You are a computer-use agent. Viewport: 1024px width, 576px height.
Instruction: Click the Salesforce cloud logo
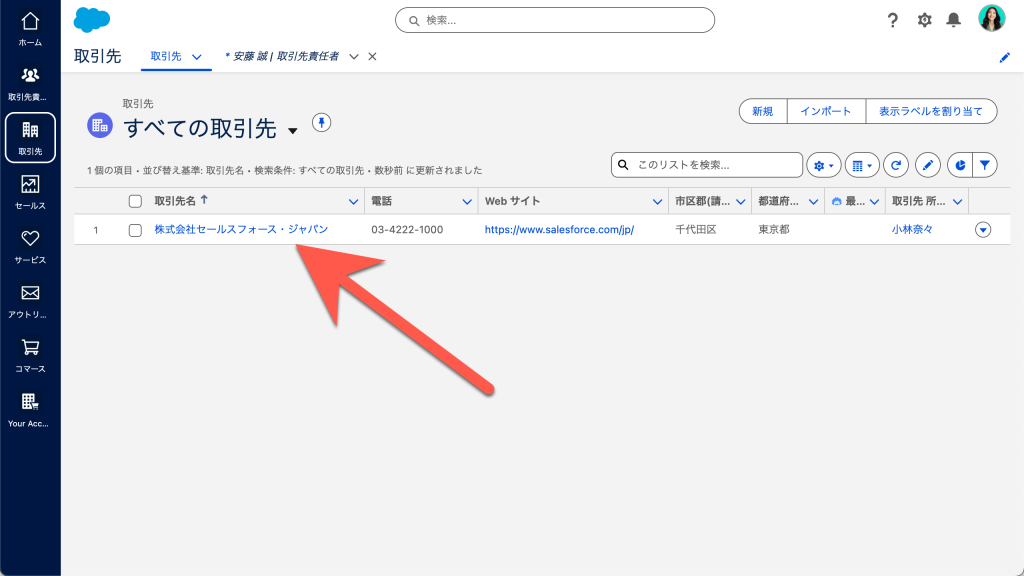(91, 20)
